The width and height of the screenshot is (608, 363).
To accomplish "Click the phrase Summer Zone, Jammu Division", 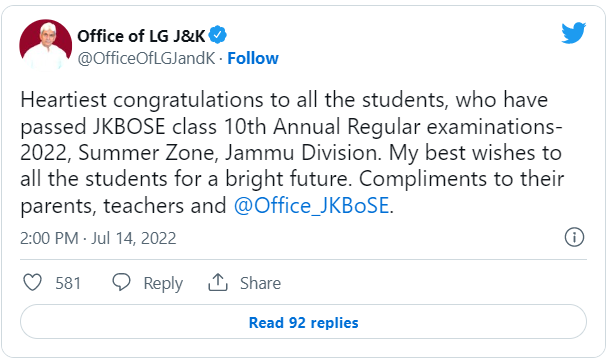I will click(230, 153).
